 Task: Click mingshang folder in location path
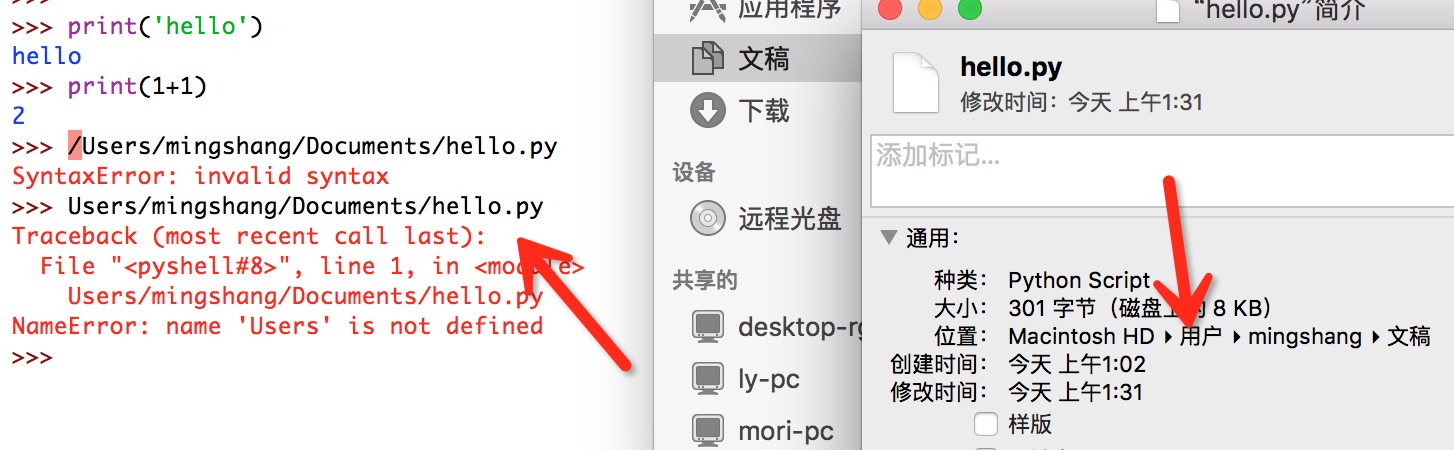[x=1305, y=336]
